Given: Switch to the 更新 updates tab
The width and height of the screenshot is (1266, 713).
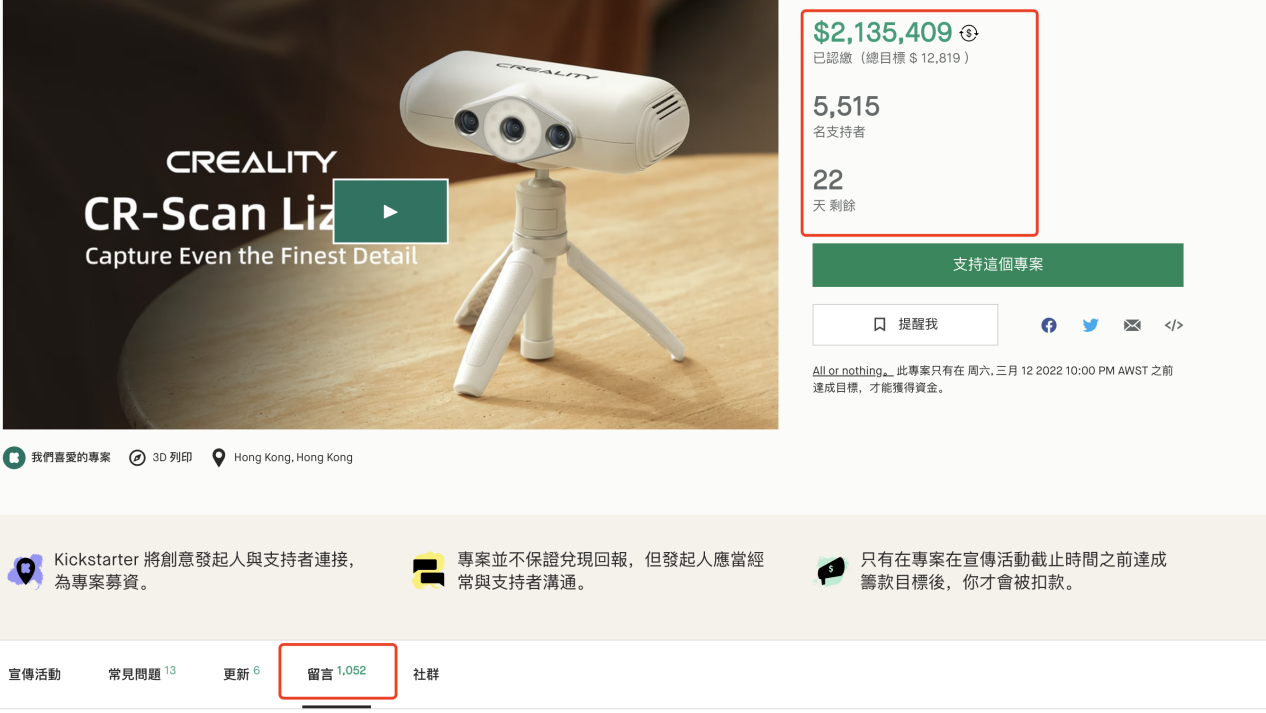Looking at the screenshot, I should (x=235, y=673).
